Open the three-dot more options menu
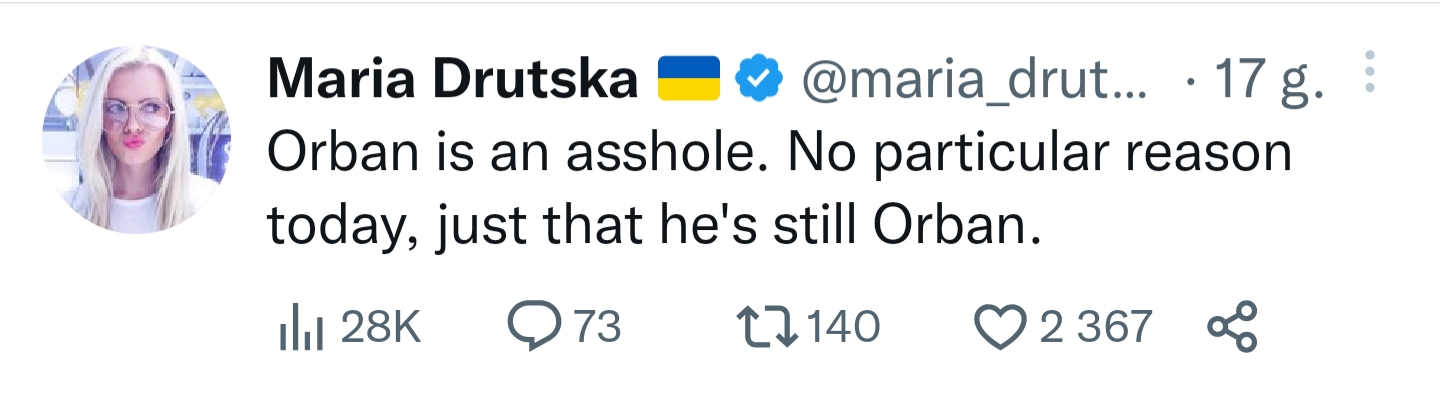 (x=1371, y=73)
